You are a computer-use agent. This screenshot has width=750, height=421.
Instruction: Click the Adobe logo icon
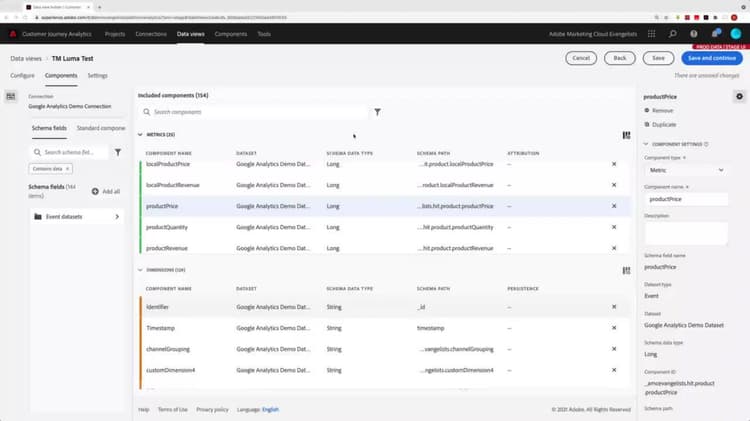click(x=13, y=34)
